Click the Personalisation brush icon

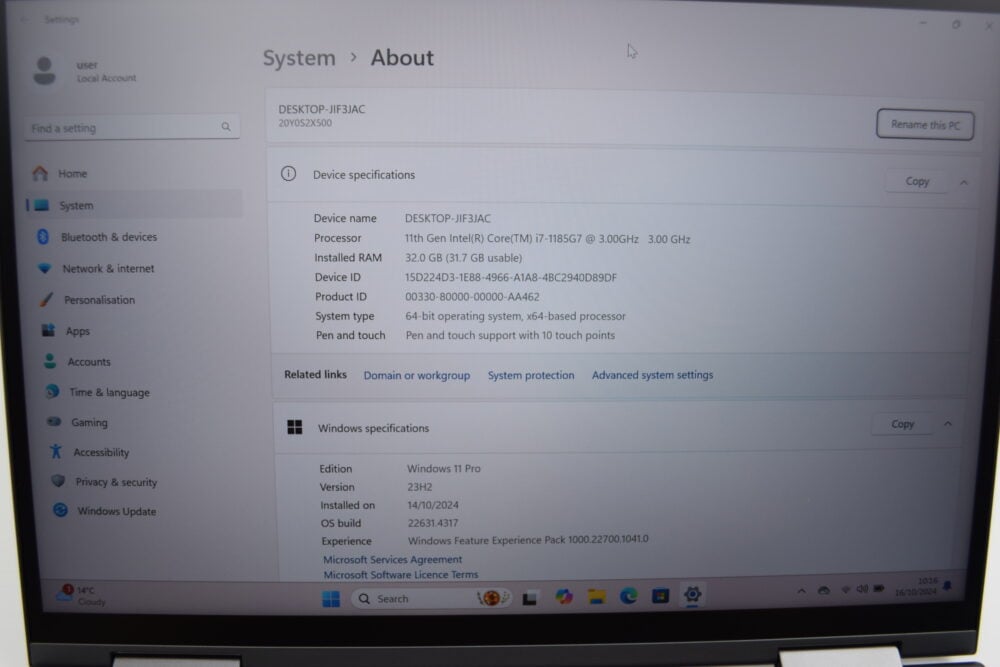pyautogui.click(x=47, y=299)
